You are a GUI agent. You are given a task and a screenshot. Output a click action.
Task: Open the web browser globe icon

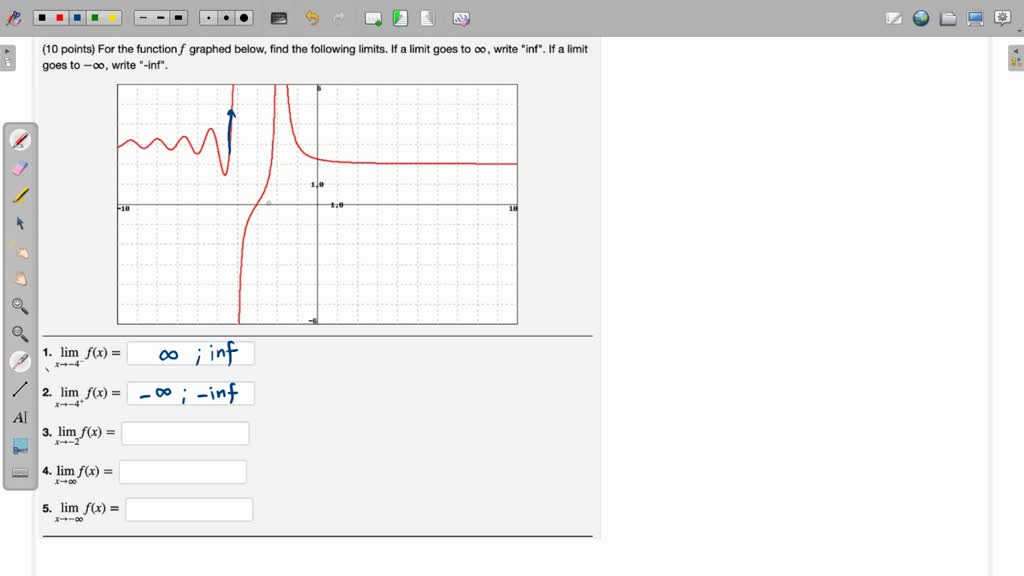click(x=921, y=17)
